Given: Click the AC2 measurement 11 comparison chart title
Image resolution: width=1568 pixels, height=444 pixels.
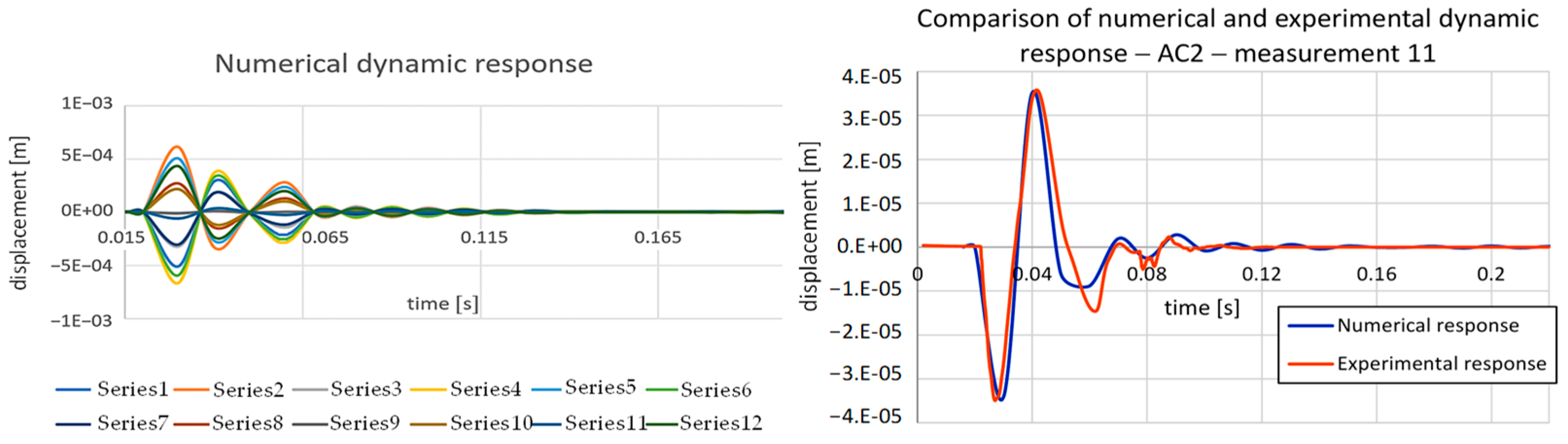Looking at the screenshot, I should [1227, 36].
